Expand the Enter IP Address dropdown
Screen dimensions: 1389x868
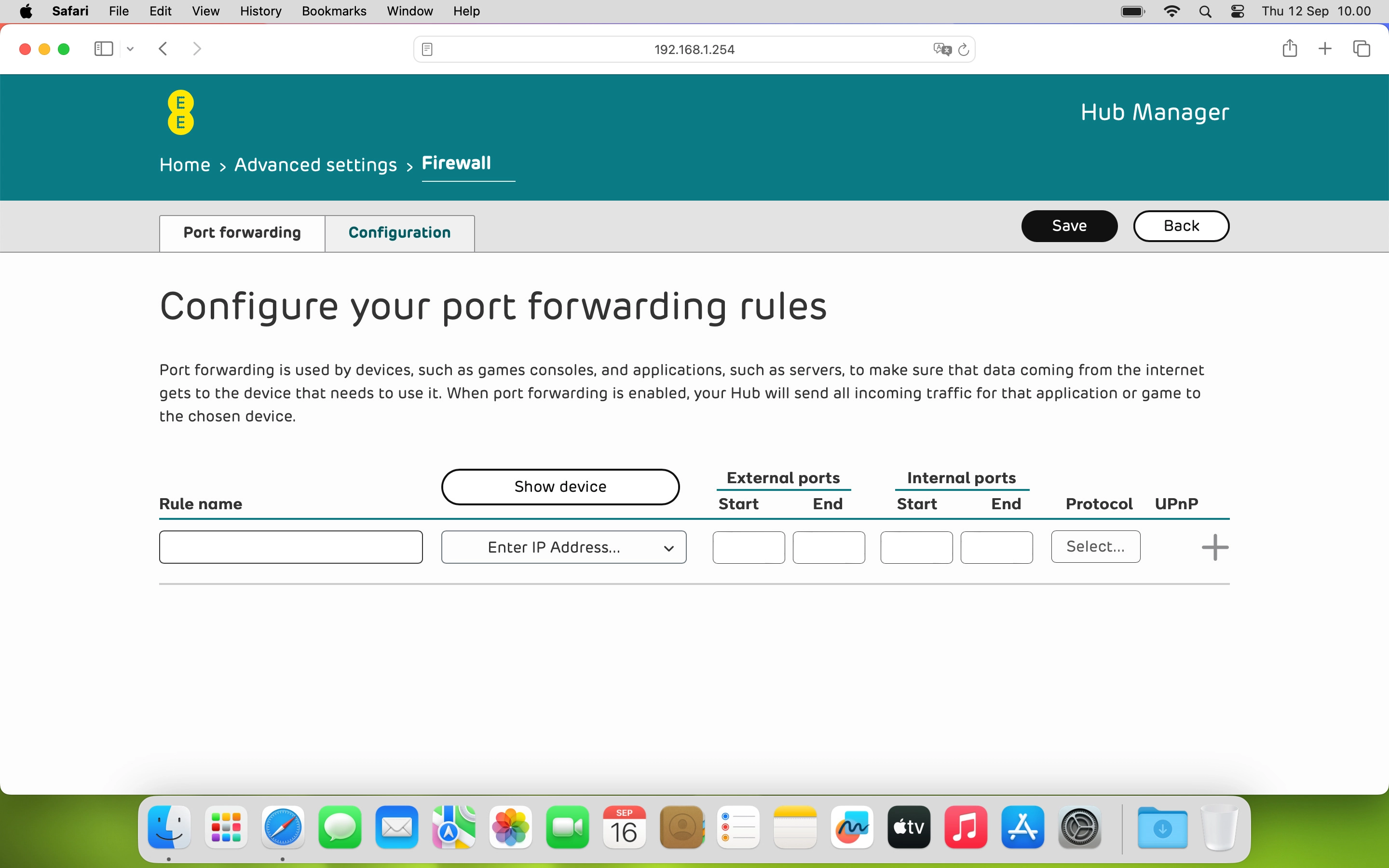point(563,547)
